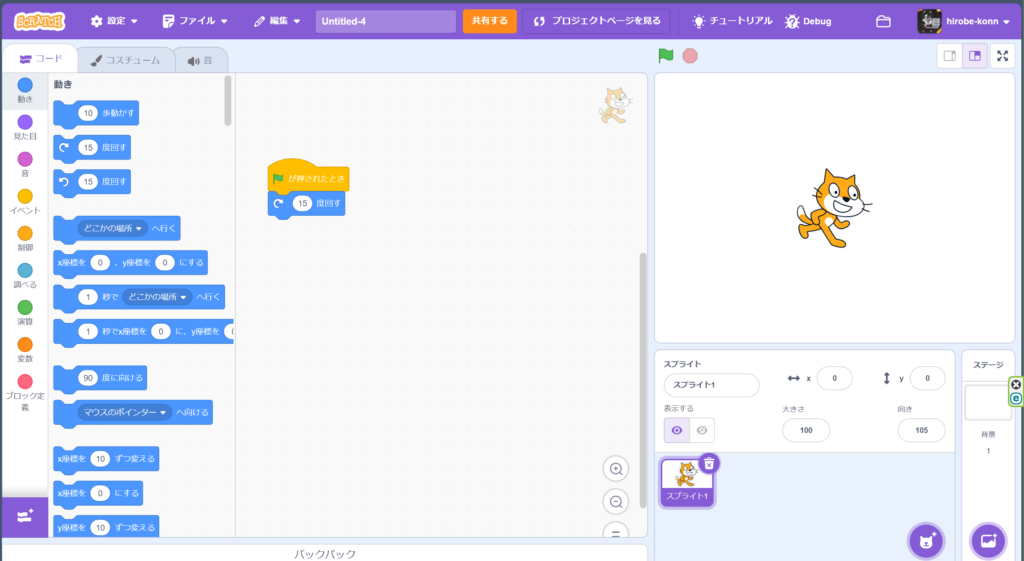Screen dimensions: 1024x561
Task: Click the 15 度回す block in the workspace
Action: (306, 204)
